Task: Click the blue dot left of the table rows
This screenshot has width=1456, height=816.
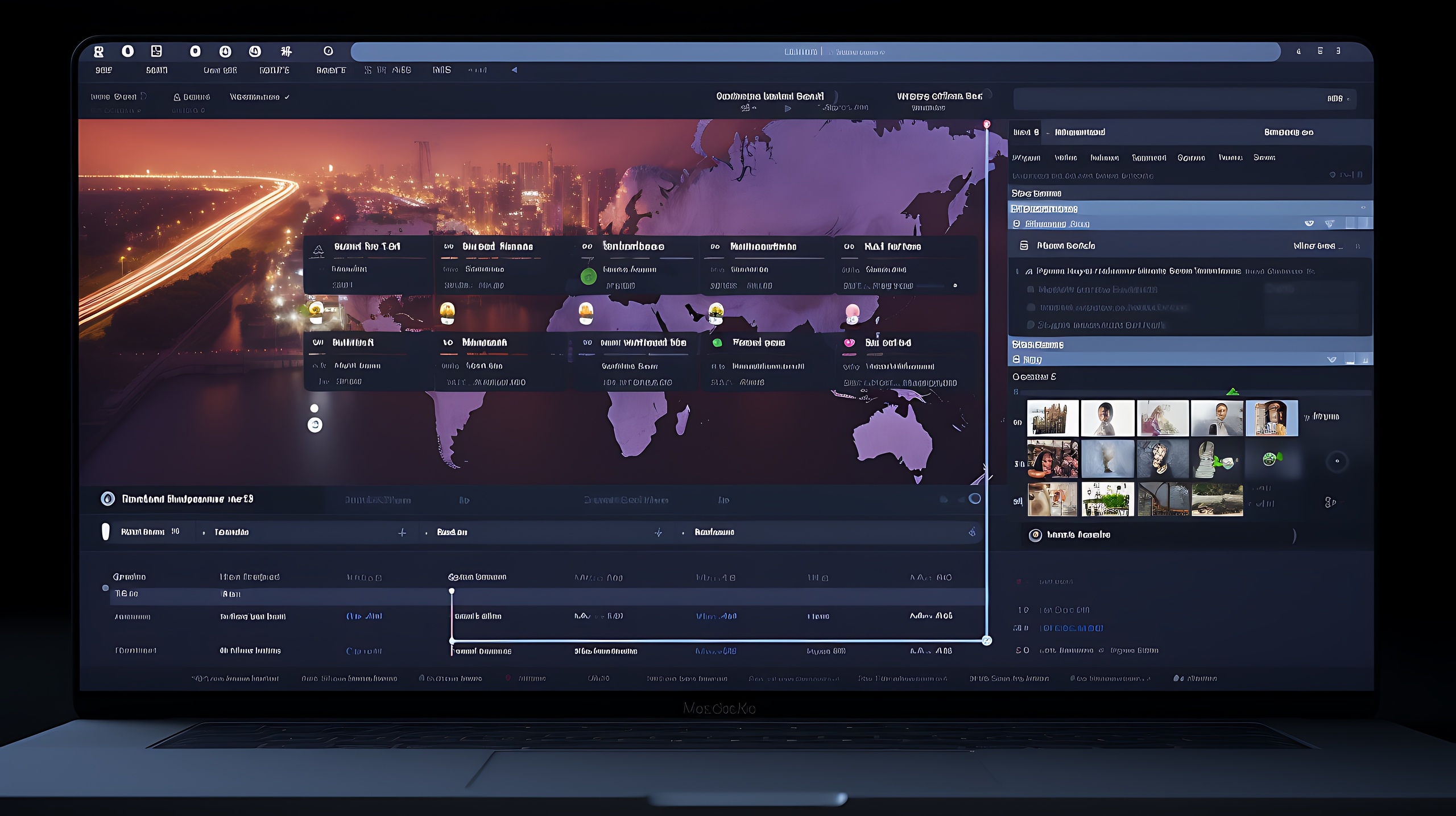Action: (105, 588)
